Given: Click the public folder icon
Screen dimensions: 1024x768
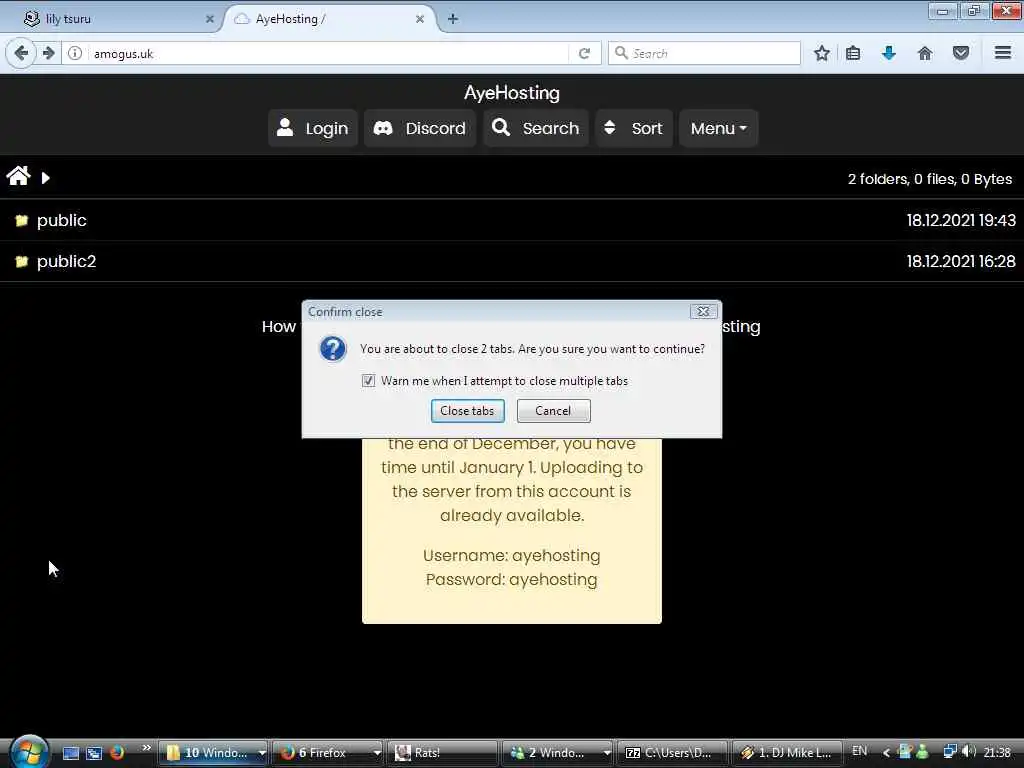Looking at the screenshot, I should (x=22, y=221).
